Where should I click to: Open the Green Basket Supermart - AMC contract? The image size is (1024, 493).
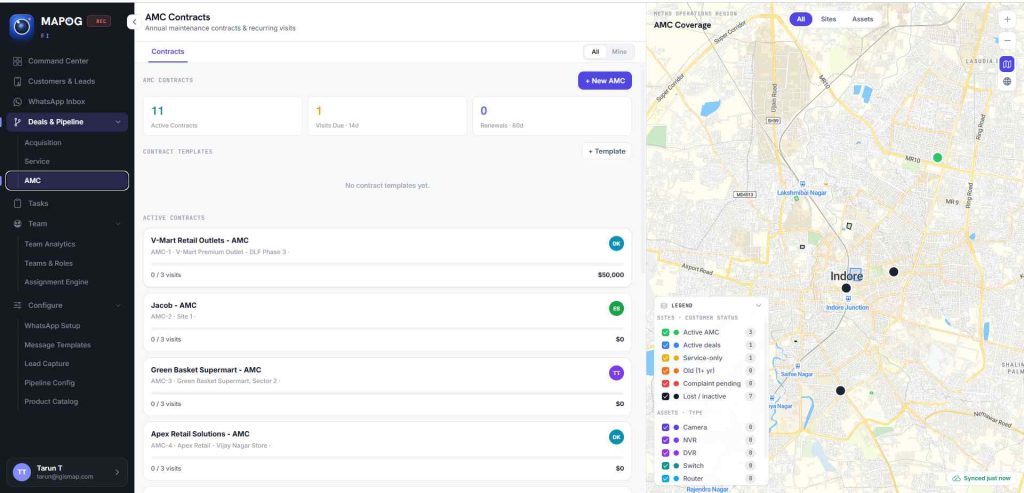coord(387,386)
